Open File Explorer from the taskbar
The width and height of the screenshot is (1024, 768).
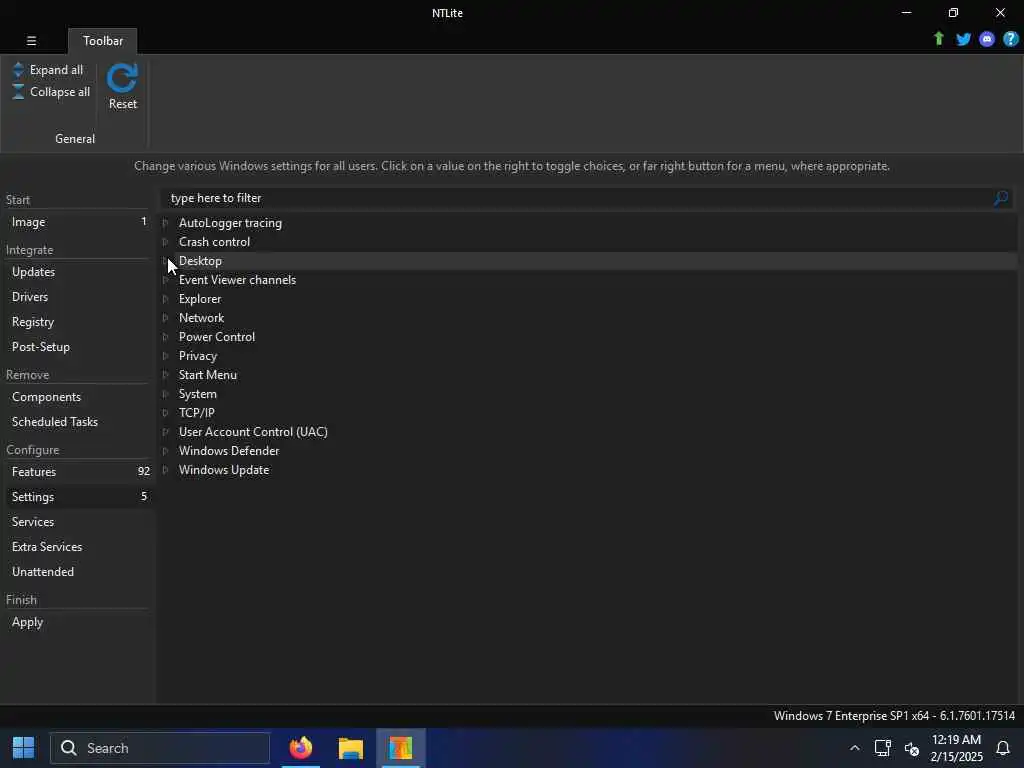pos(351,748)
